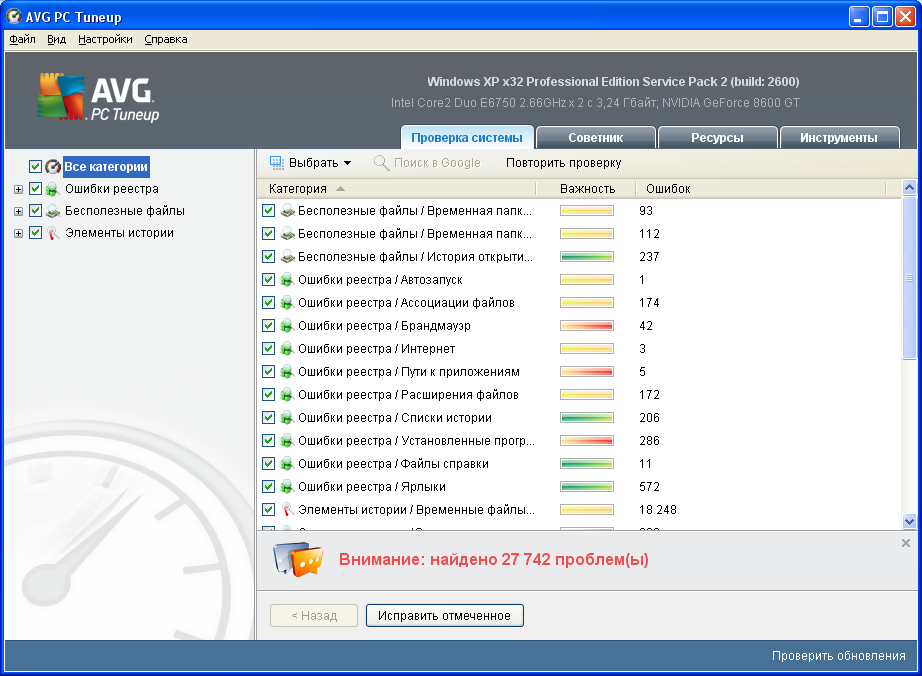Click icon of row Ошибки реестра / Автозапуск
This screenshot has height=676, width=922.
pyautogui.click(x=287, y=280)
